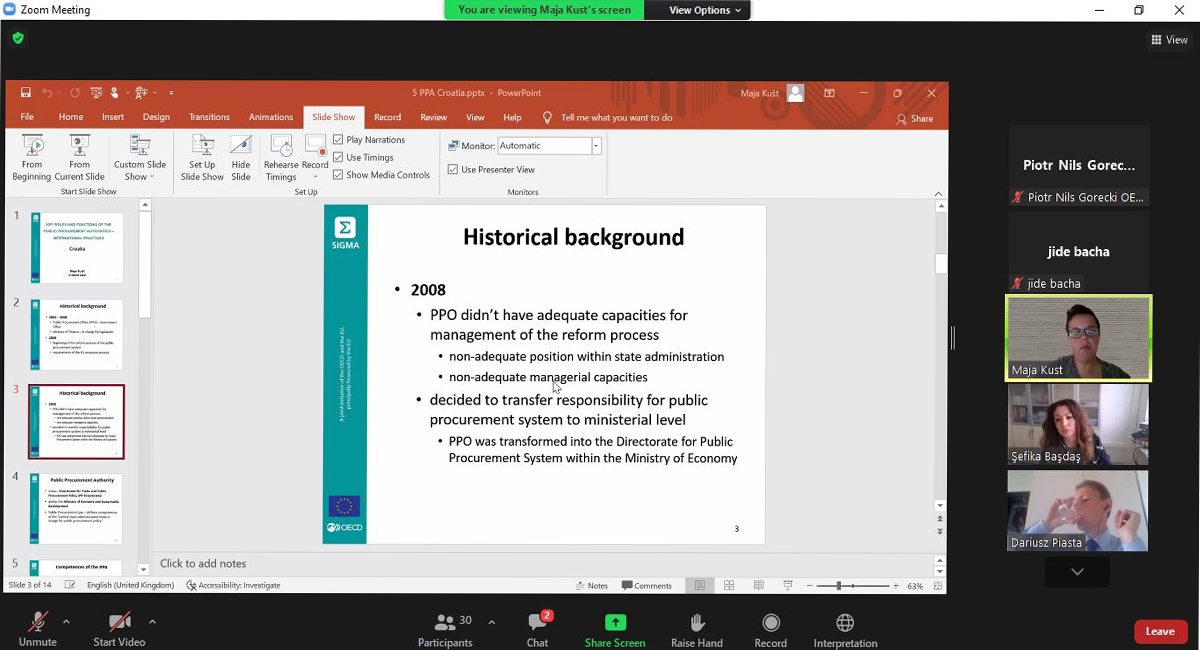Viewport: 1200px width, 650px height.
Task: Click English (United Kingdom) language status
Action: [130, 586]
